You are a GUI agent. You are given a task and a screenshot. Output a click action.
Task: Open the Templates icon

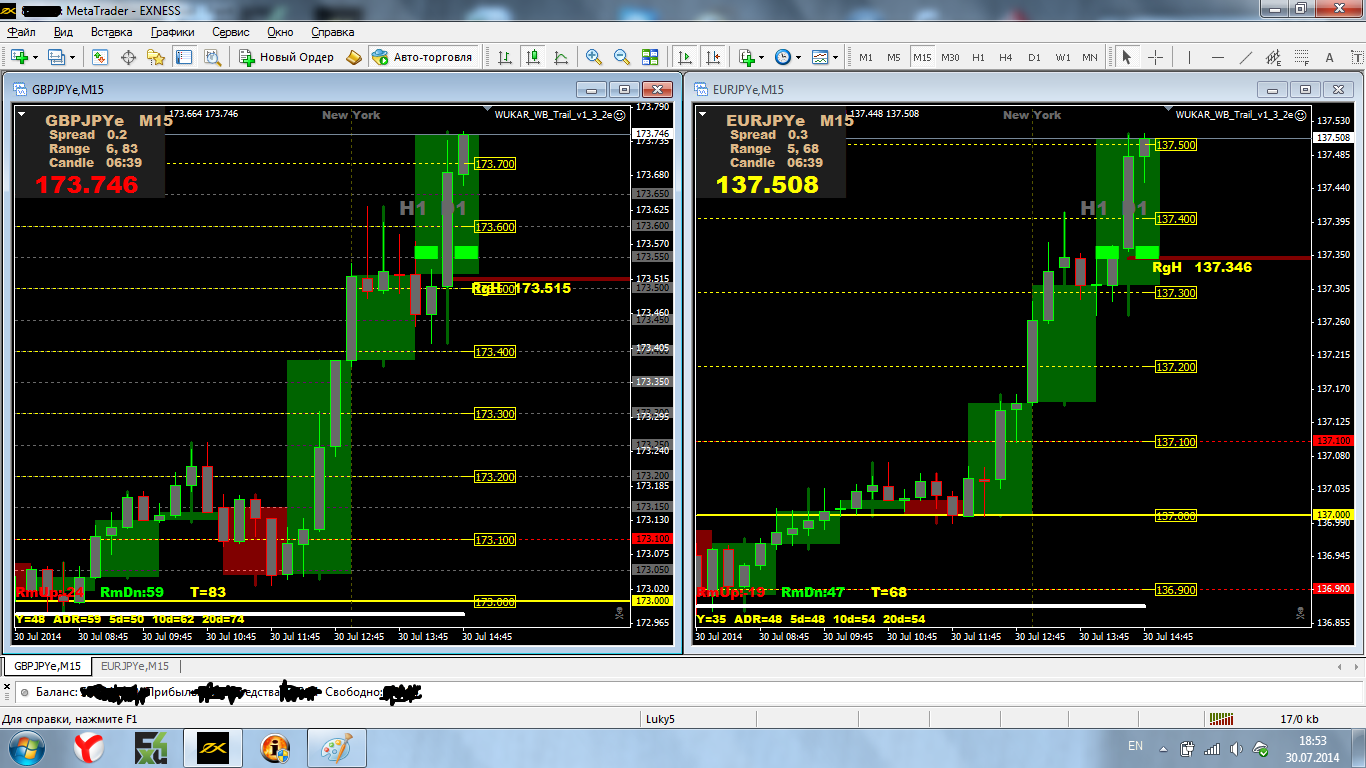820,57
